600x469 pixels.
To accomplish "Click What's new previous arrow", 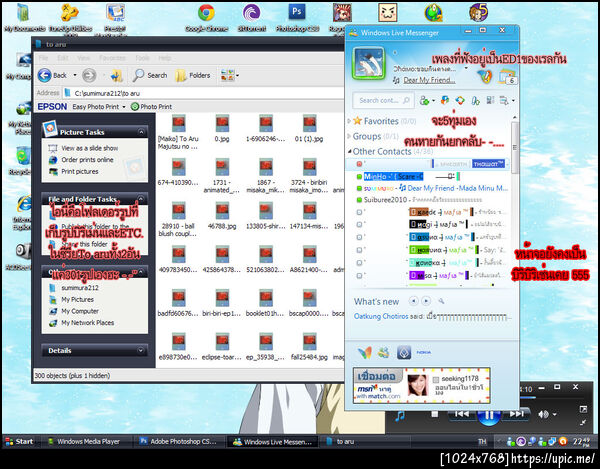I will coord(413,301).
